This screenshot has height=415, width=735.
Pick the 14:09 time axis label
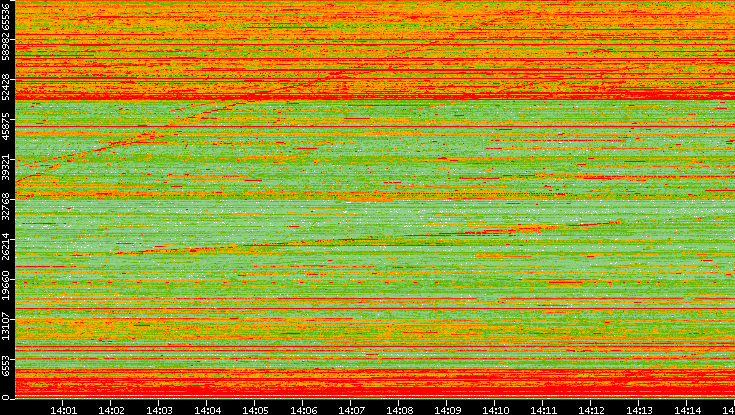(447, 410)
